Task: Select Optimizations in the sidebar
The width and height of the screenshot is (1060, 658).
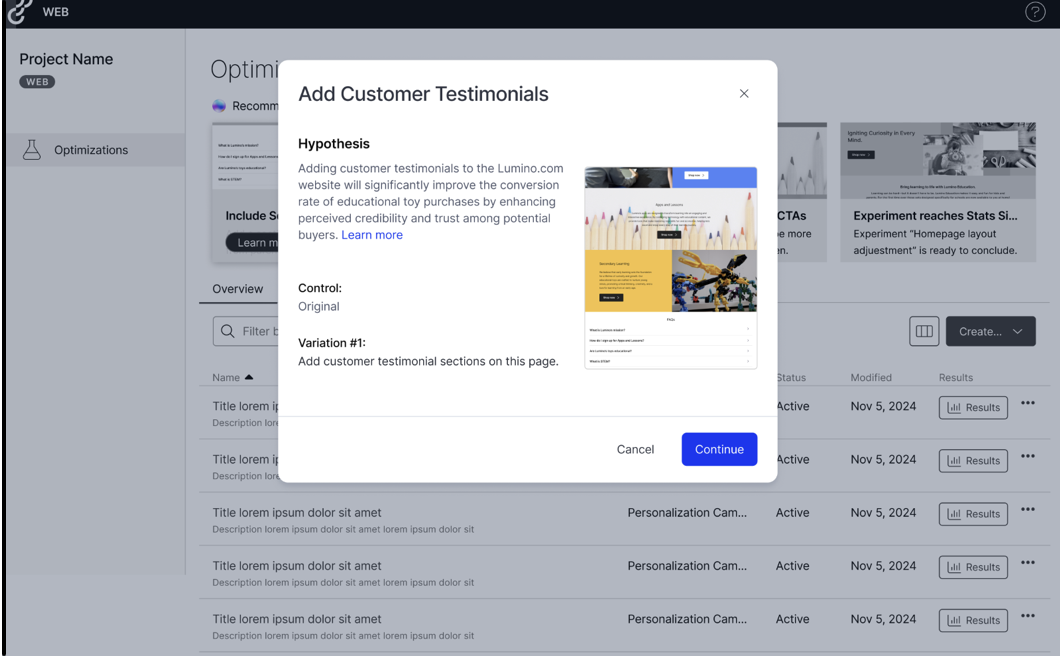Action: (91, 150)
